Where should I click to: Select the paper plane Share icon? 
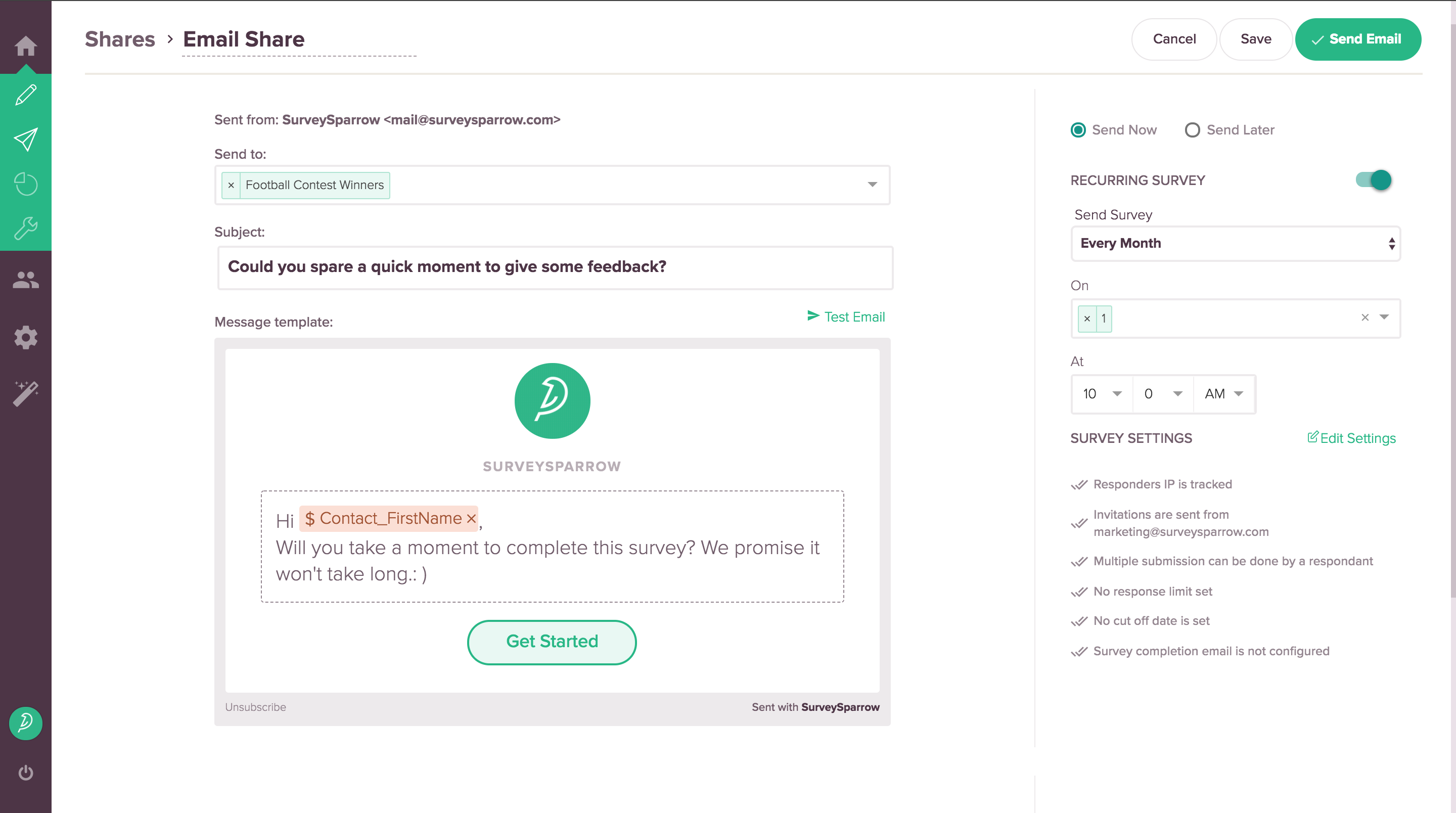coord(25,139)
